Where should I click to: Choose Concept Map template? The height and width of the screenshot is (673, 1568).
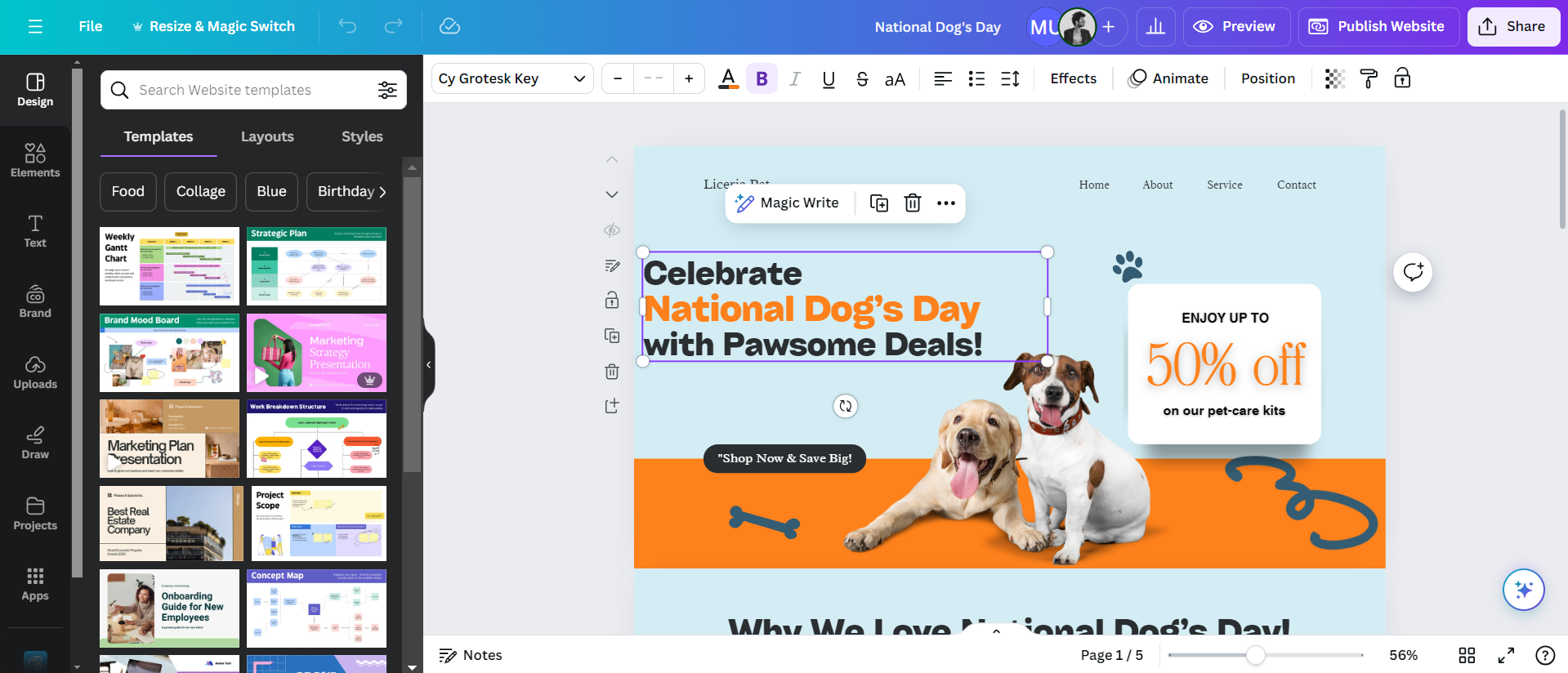coord(317,608)
